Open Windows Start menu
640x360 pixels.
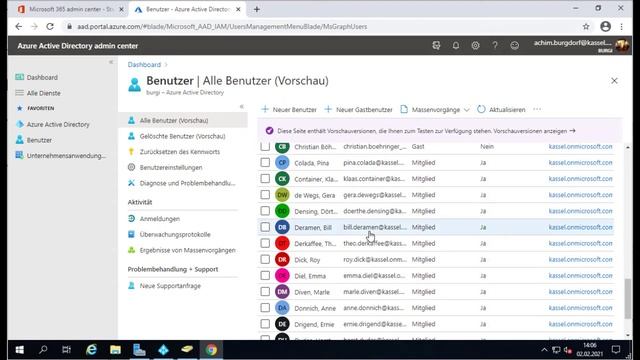click(x=19, y=350)
